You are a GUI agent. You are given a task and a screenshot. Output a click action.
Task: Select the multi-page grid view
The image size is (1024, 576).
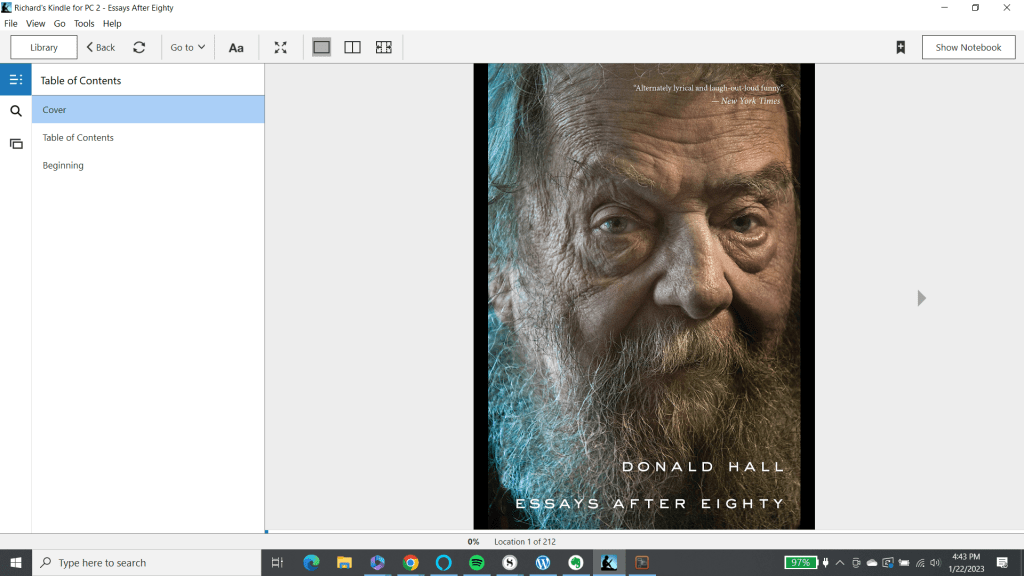tap(383, 47)
